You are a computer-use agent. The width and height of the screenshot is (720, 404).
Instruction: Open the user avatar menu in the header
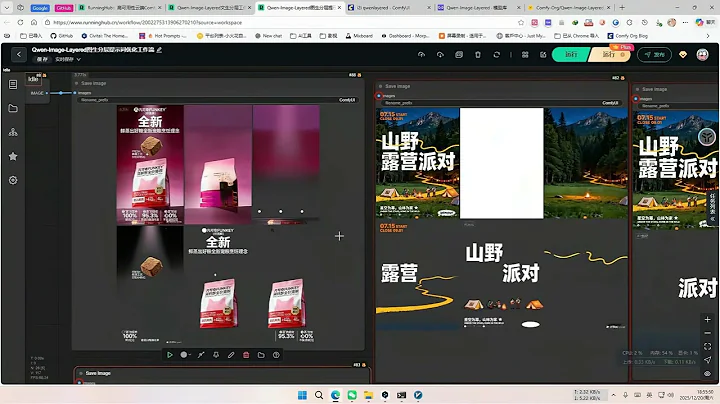[702, 55]
